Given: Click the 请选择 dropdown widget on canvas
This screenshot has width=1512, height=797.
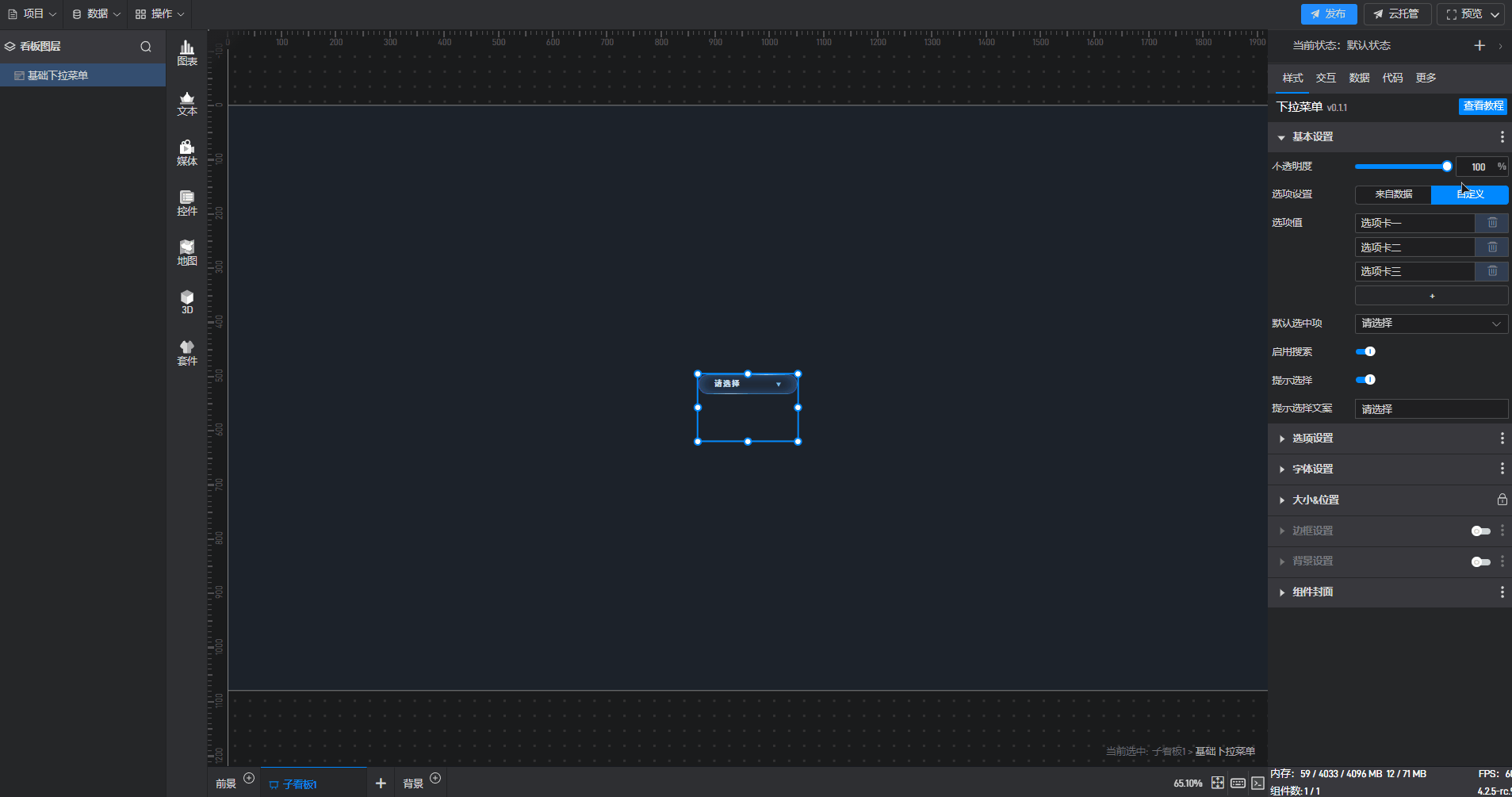Looking at the screenshot, I should (747, 384).
